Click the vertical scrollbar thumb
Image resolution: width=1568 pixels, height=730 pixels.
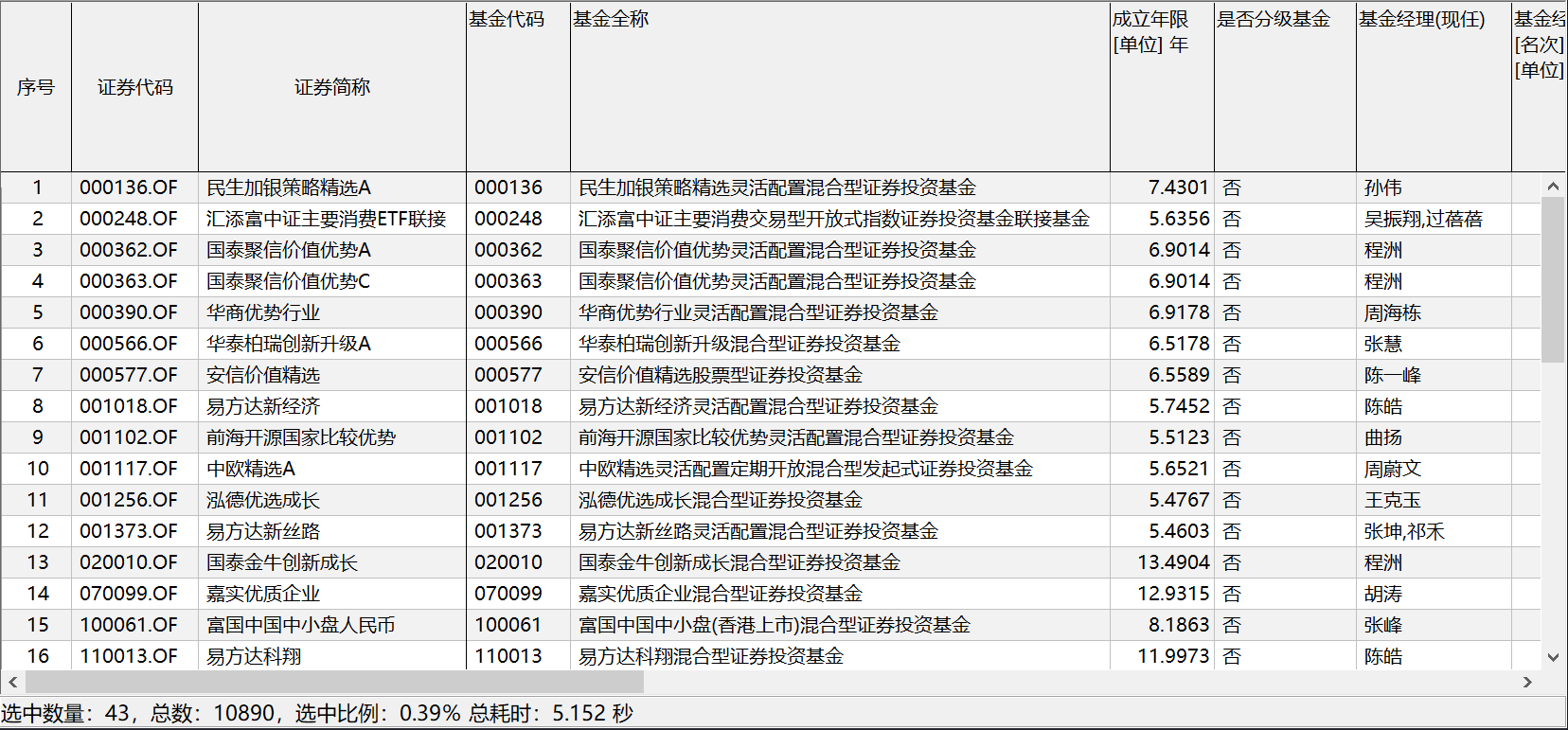(1553, 280)
